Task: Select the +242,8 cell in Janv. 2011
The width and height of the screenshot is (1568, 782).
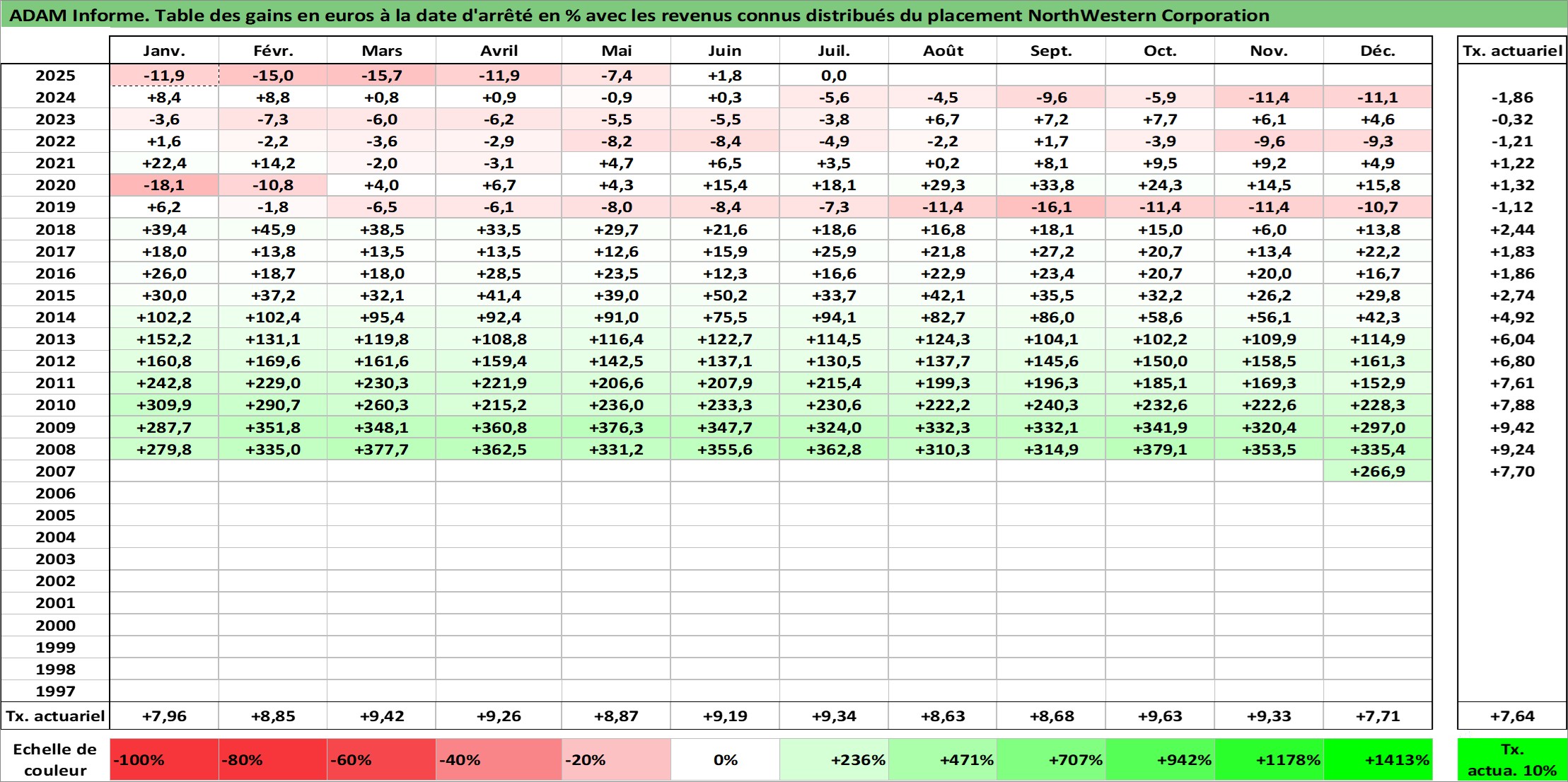Action: (164, 383)
